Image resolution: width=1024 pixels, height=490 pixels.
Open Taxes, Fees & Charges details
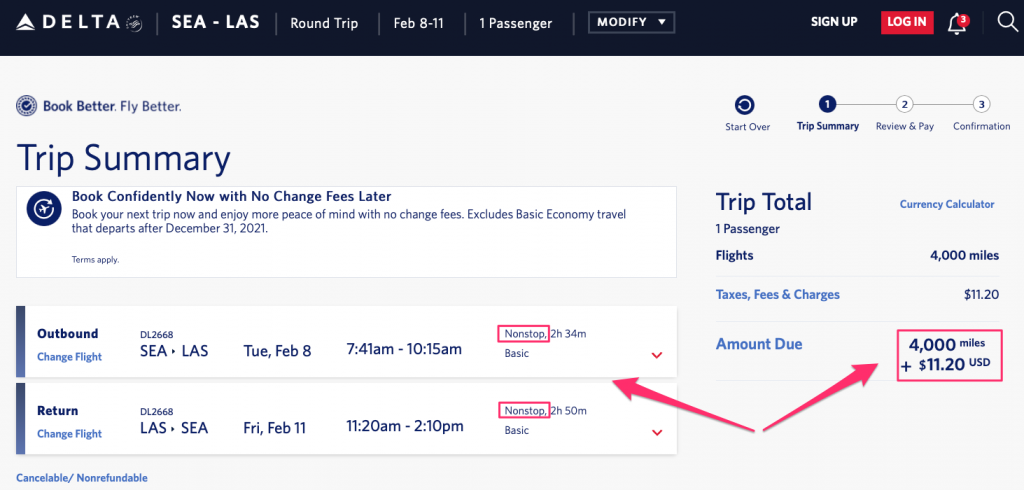pos(777,295)
